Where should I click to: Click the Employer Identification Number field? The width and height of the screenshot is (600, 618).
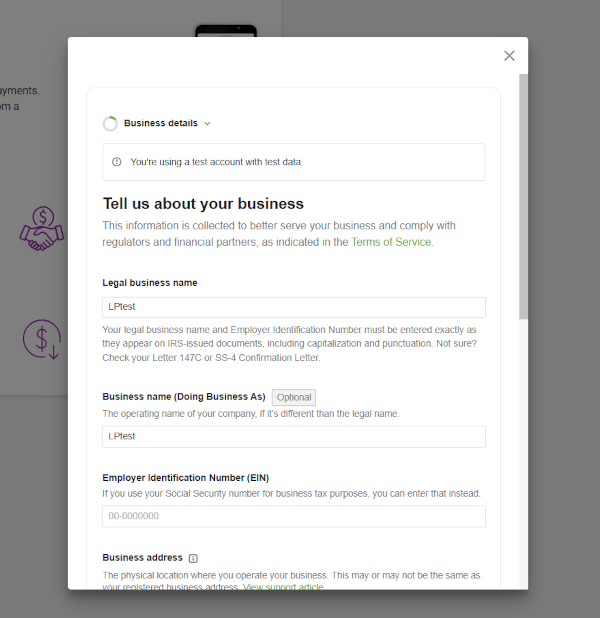tap(294, 516)
